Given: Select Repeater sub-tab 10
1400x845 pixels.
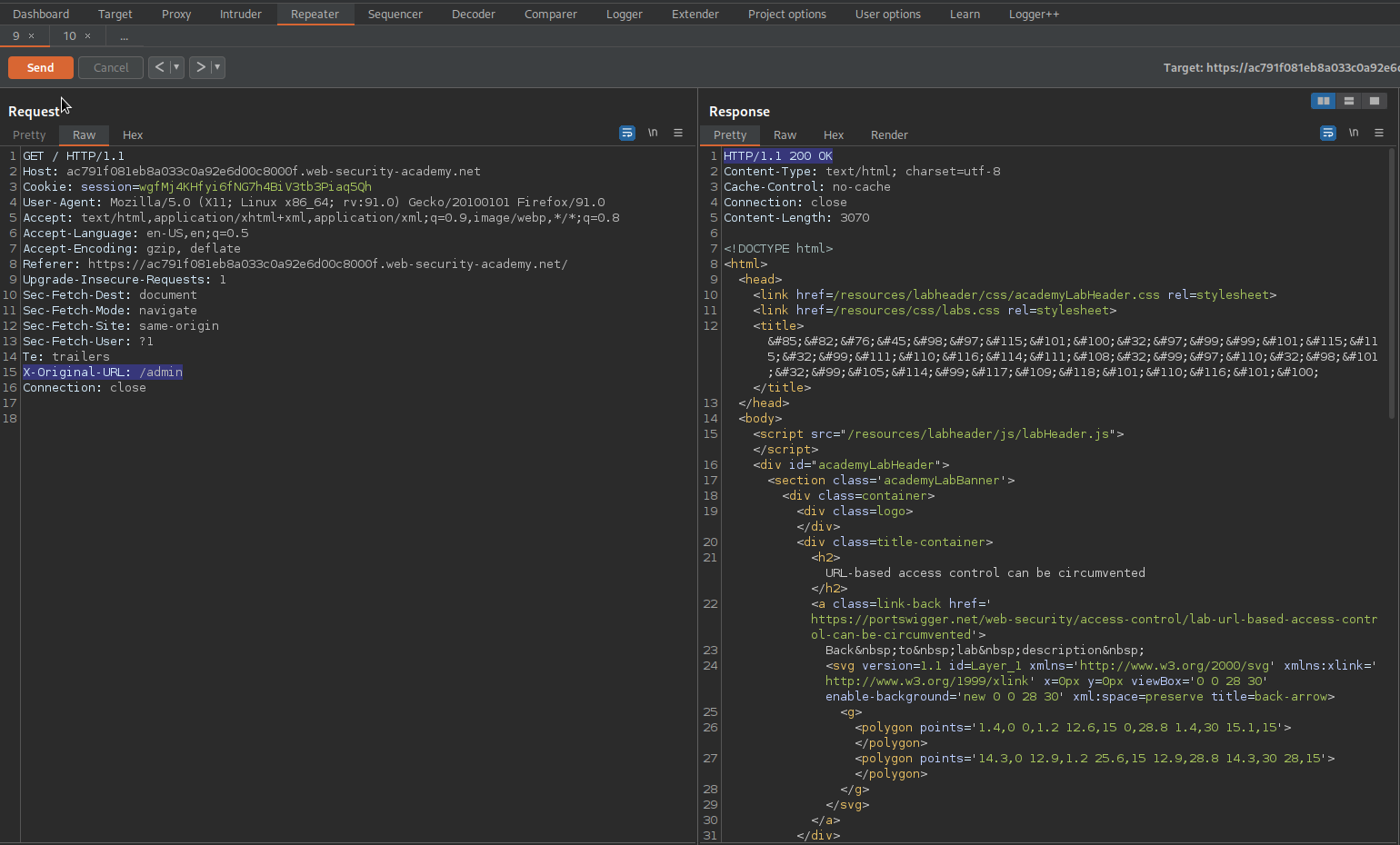Looking at the screenshot, I should tap(69, 36).
